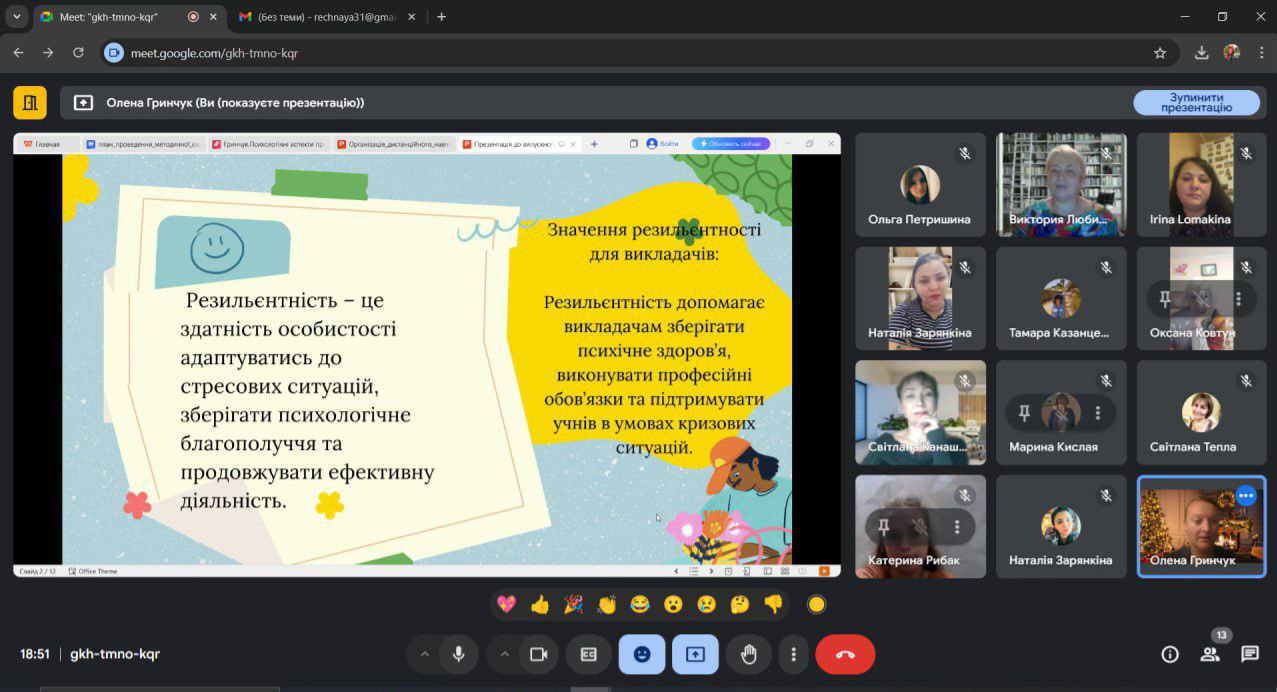Choose reaction skin tone yellow swatch
The height and width of the screenshot is (692, 1277).
[x=816, y=604]
